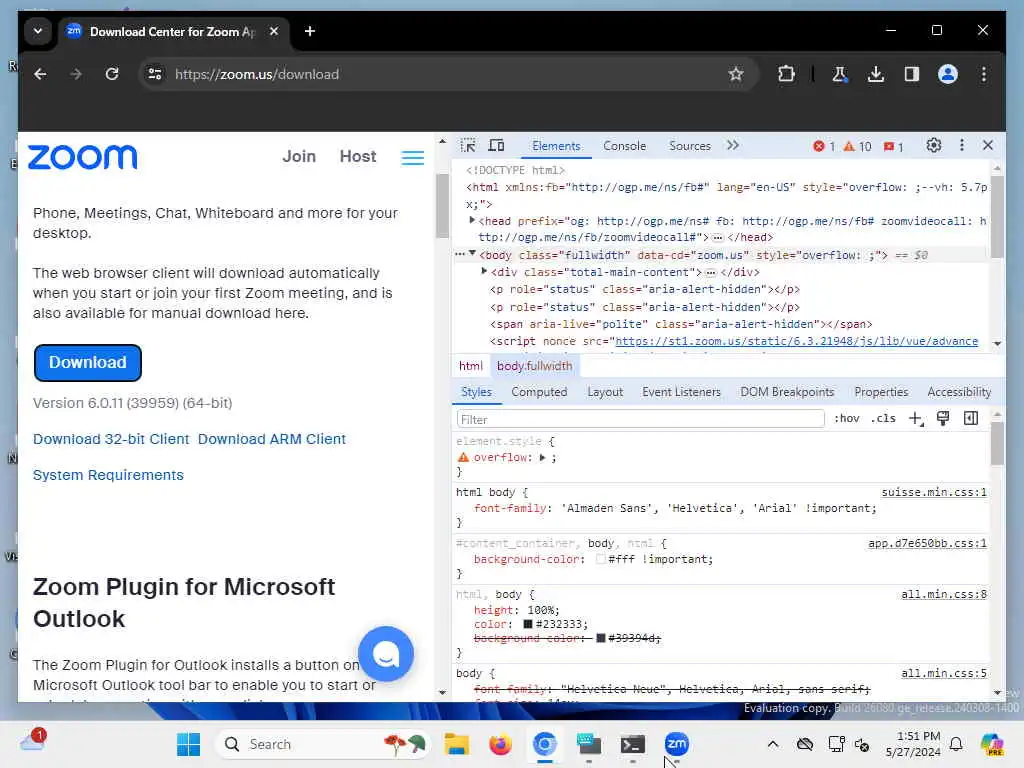Open the Chrome profile avatar
This screenshot has height=768, width=1024.
[948, 74]
